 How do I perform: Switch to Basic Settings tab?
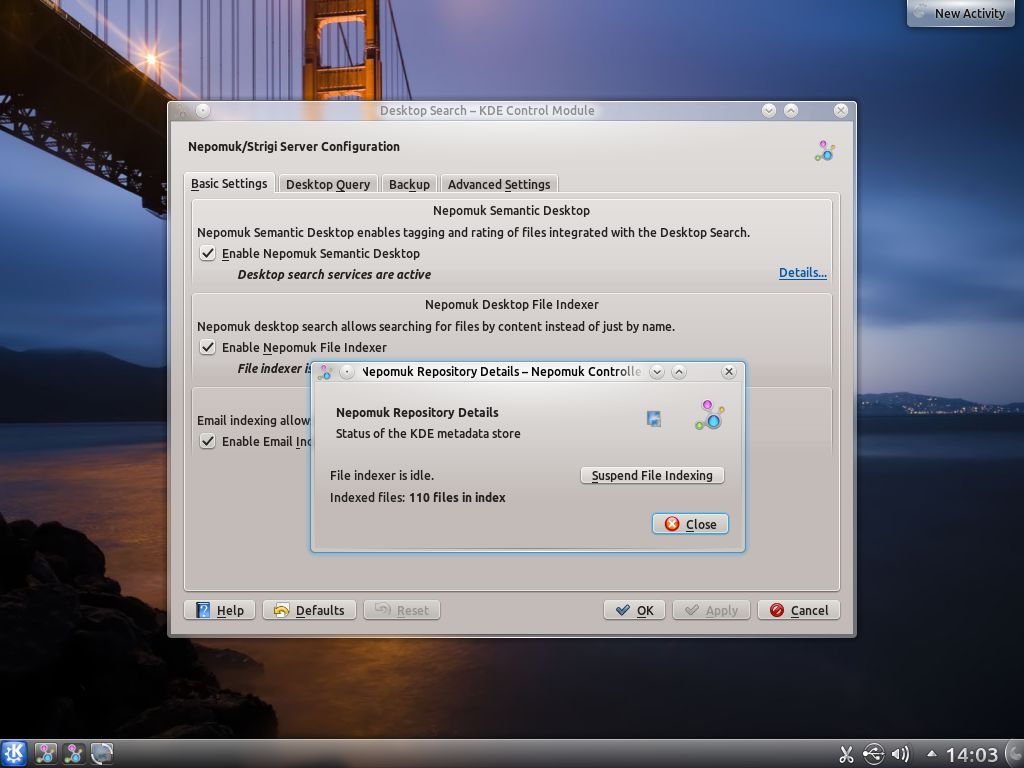[229, 184]
